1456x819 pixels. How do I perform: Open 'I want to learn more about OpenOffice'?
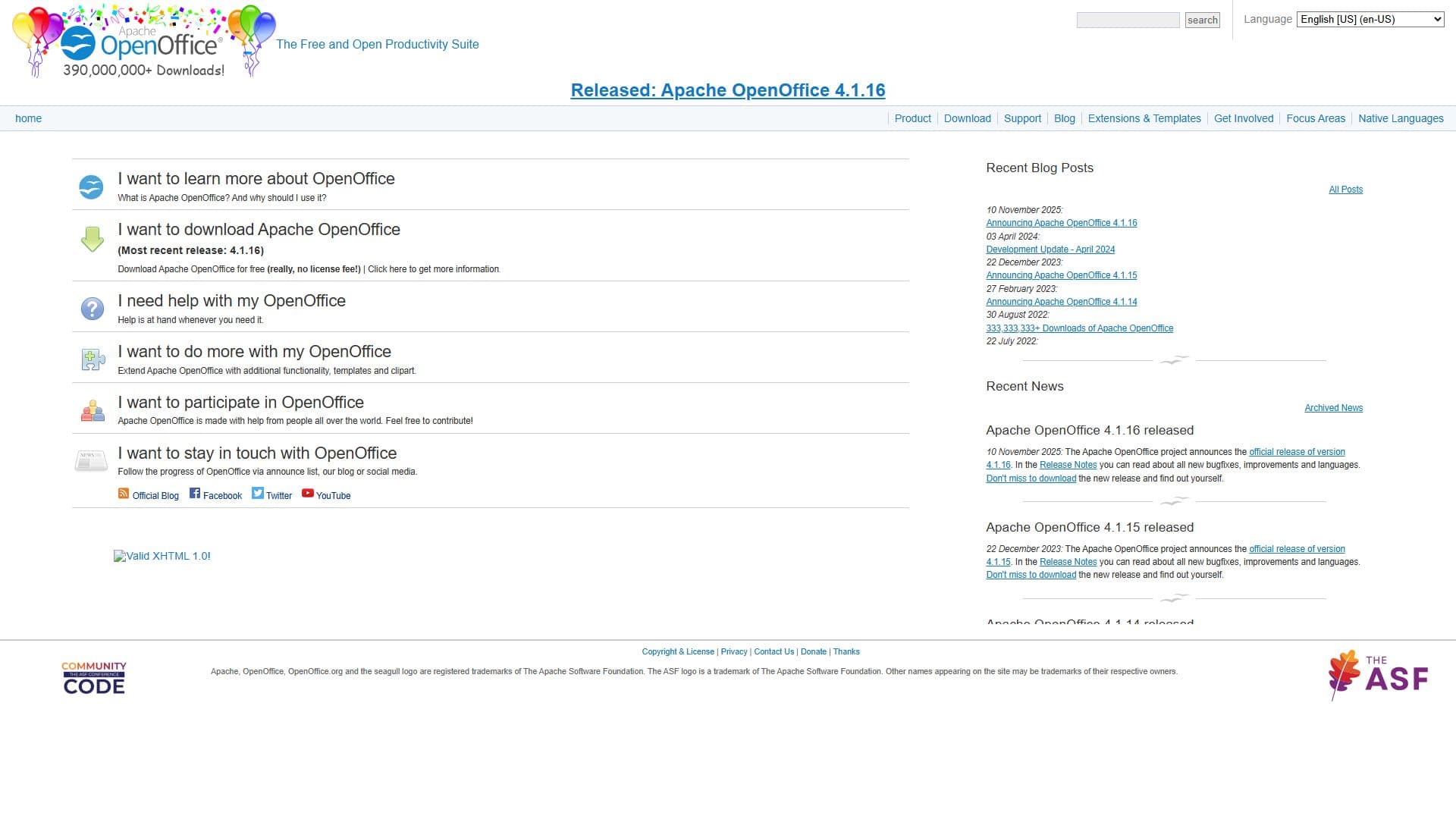[x=256, y=178]
